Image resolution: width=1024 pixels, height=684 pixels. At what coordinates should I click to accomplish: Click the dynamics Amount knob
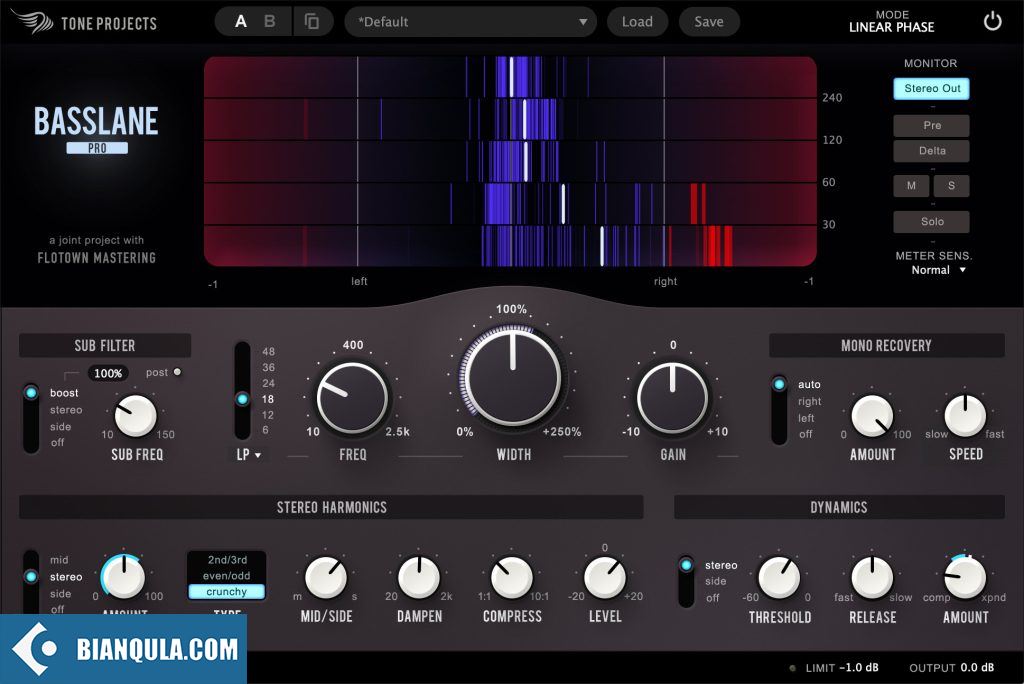(x=965, y=578)
